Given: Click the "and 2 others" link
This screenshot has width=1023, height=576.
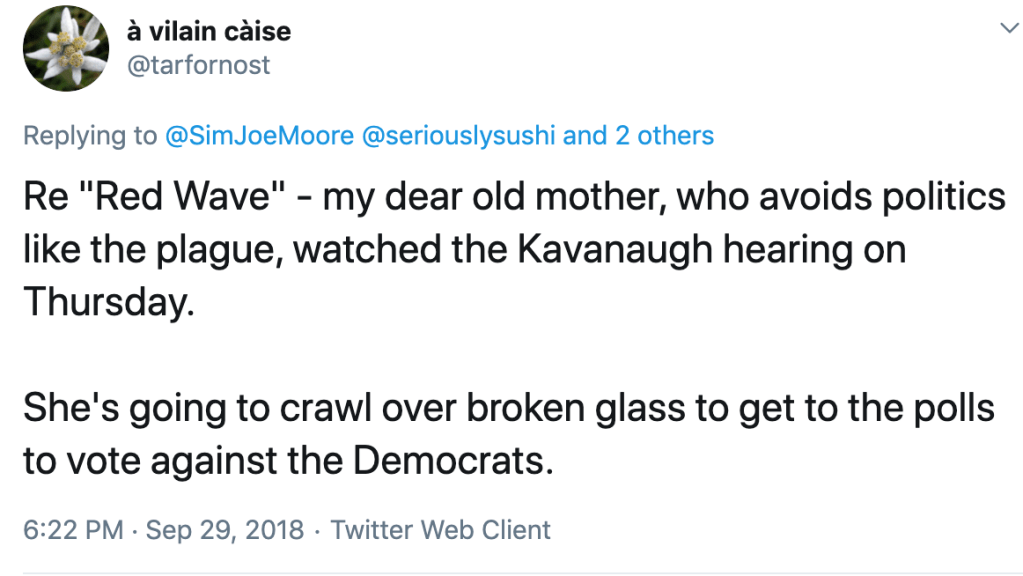Looking at the screenshot, I should (x=639, y=135).
